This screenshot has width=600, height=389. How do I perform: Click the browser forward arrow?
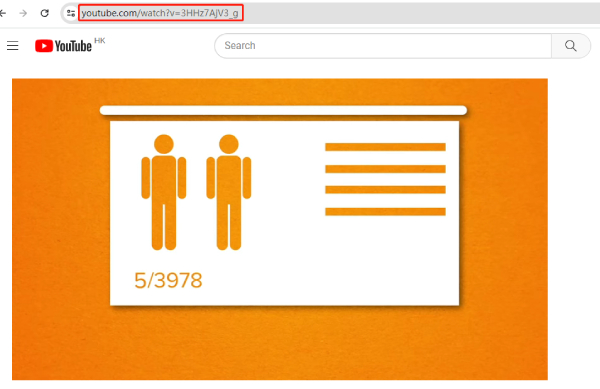pos(23,13)
